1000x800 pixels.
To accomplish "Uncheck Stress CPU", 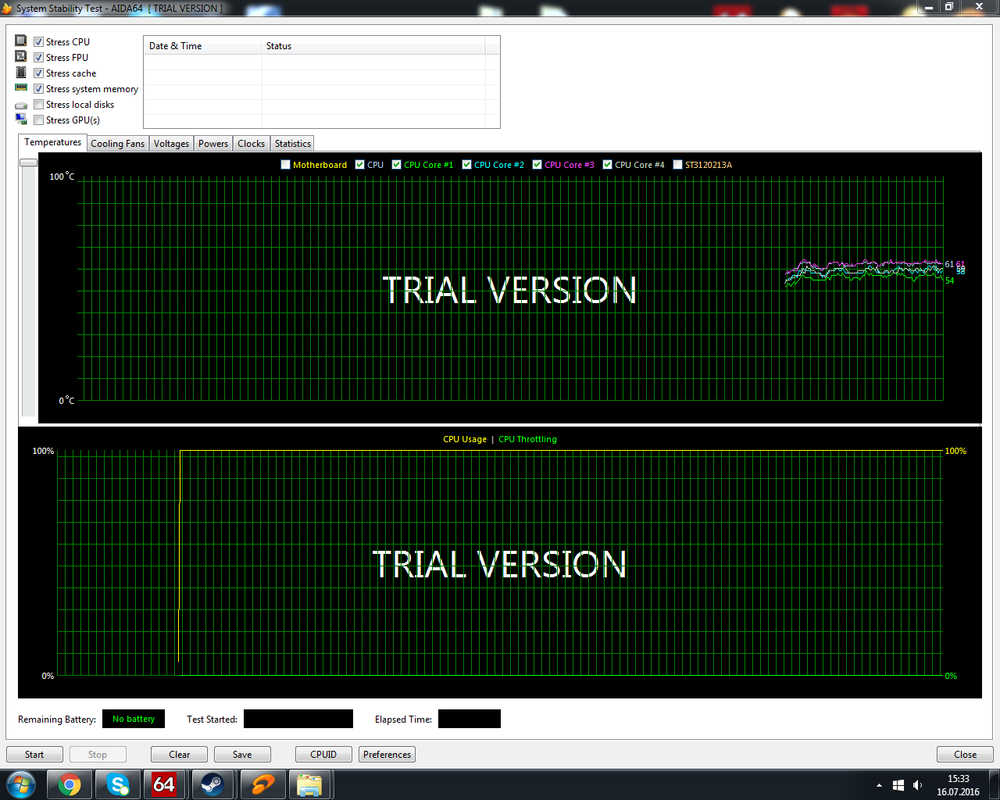I will 38,41.
